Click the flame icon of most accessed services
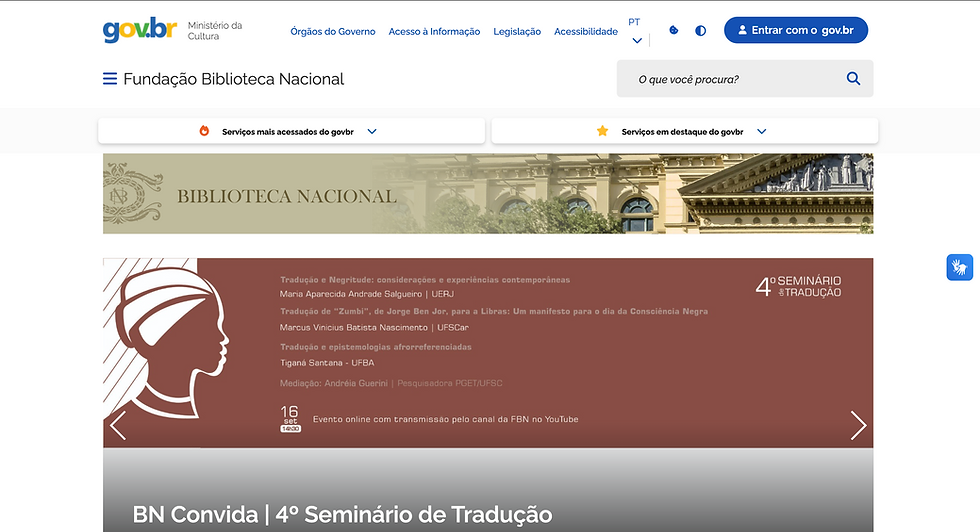Screen dimensions: 980x532 coord(204,131)
